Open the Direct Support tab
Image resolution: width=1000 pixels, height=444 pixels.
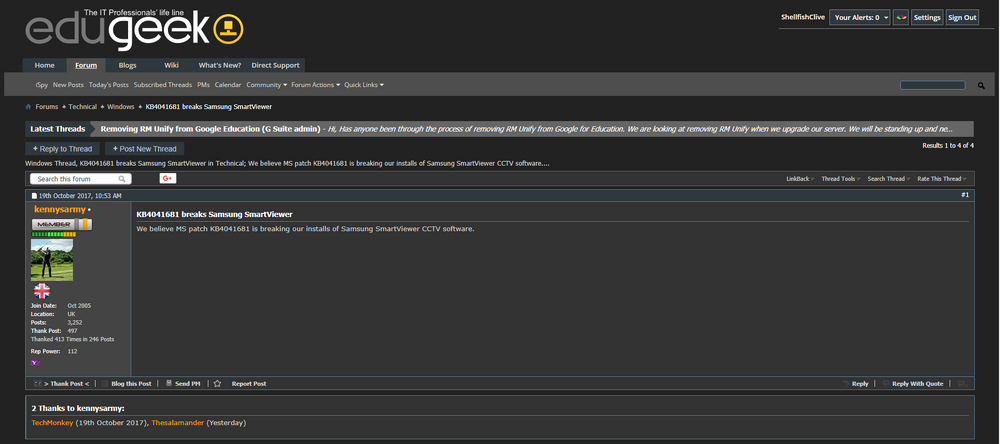(276, 65)
